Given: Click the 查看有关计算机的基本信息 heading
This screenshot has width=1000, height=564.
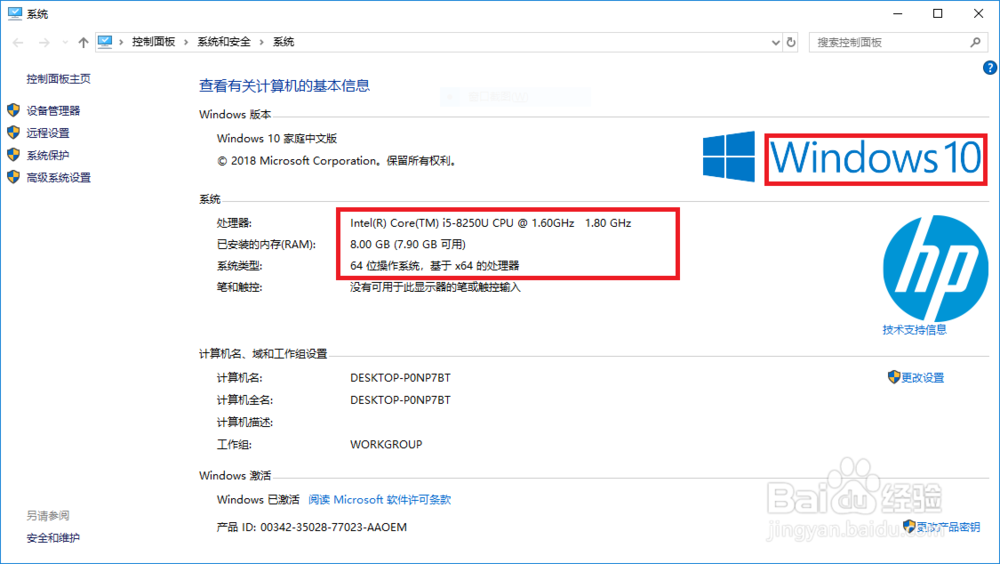Looking at the screenshot, I should [x=284, y=86].
